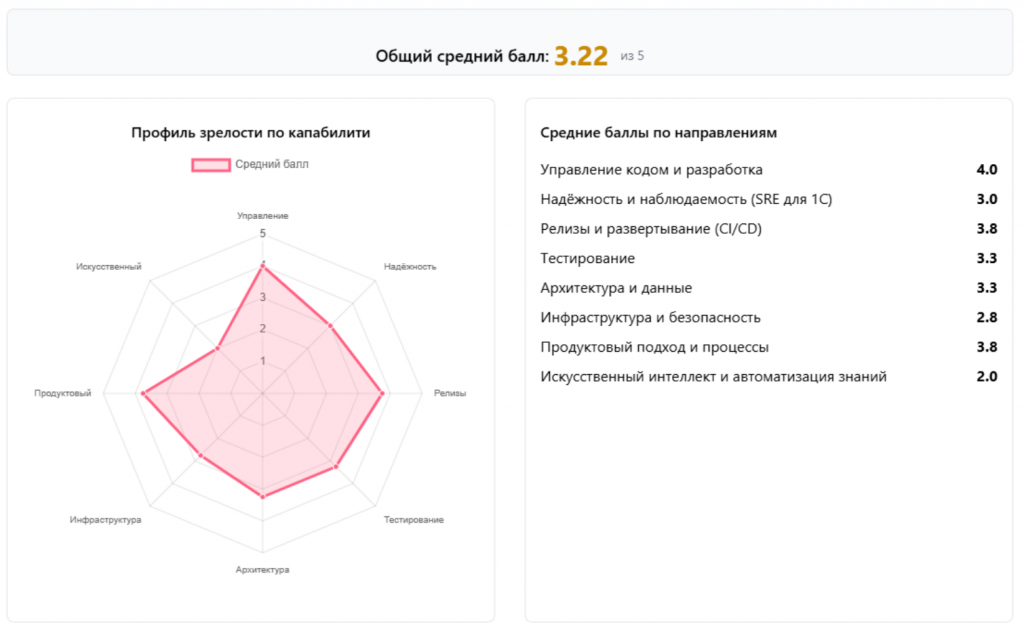The image size is (1024, 633).
Task: Click the "Средние баллы по направлениям" heading
Action: click(659, 133)
